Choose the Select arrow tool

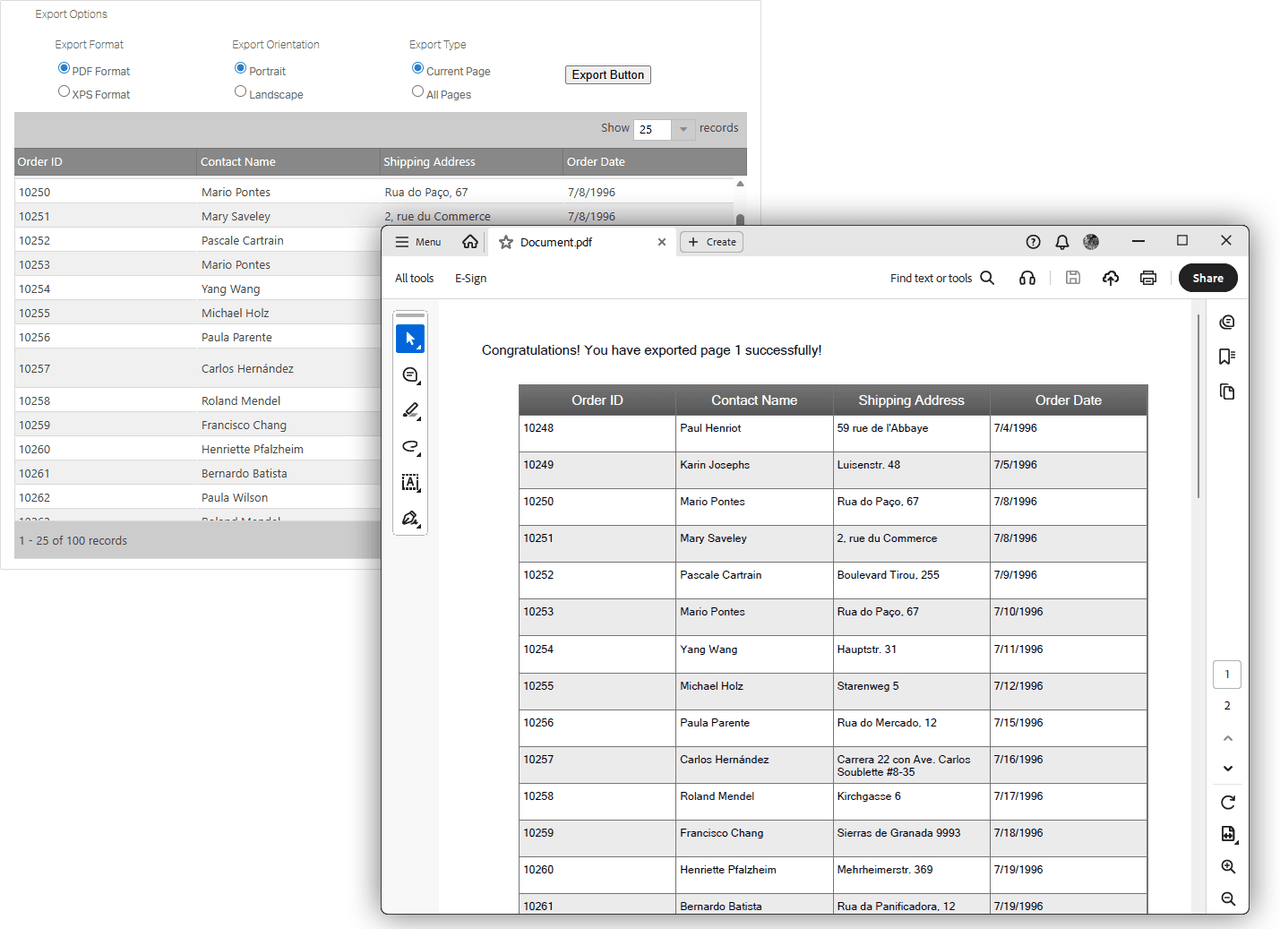[x=410, y=339]
